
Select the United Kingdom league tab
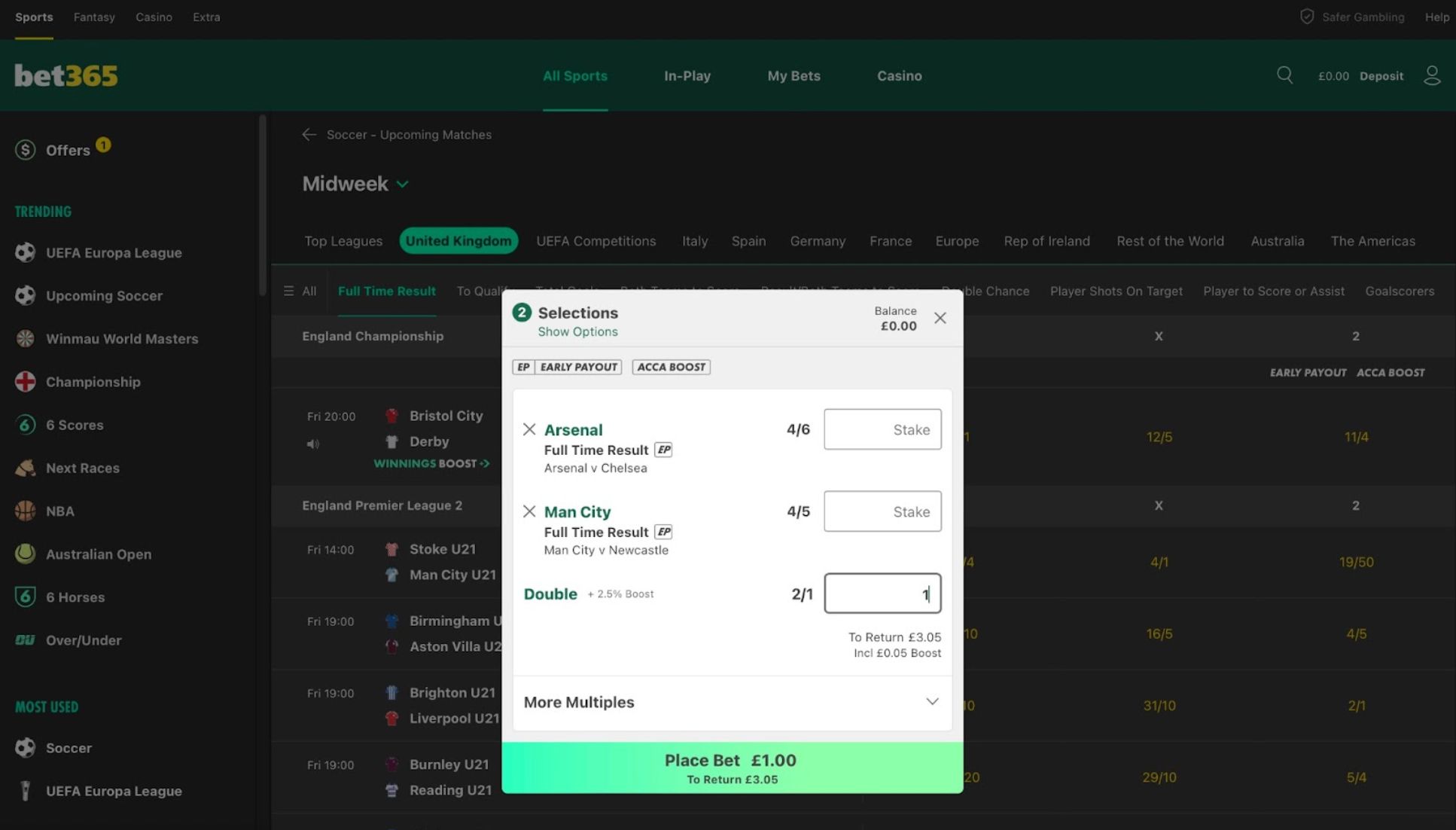pyautogui.click(x=458, y=240)
